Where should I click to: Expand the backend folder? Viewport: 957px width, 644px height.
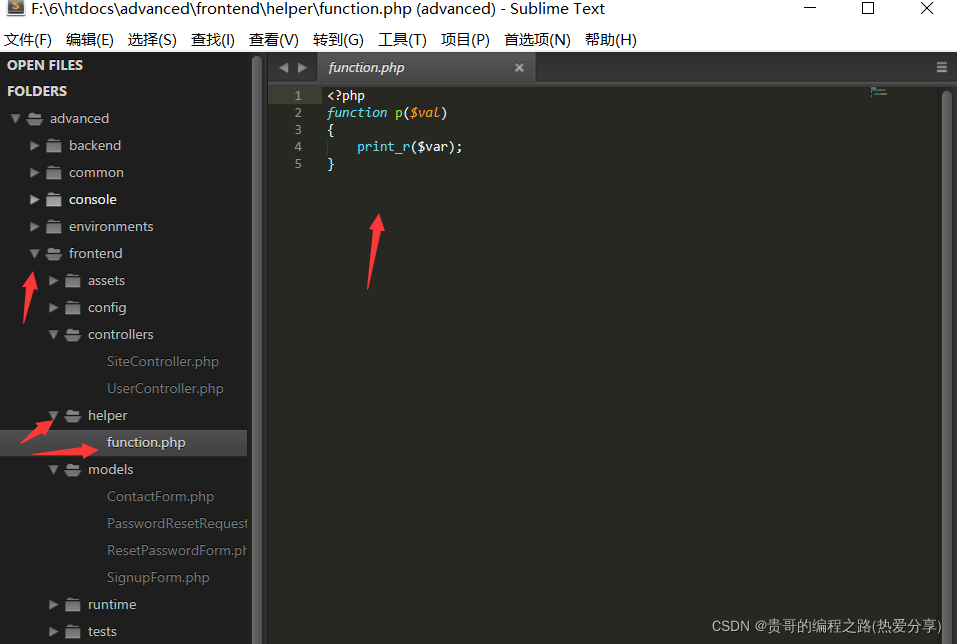pyautogui.click(x=34, y=145)
